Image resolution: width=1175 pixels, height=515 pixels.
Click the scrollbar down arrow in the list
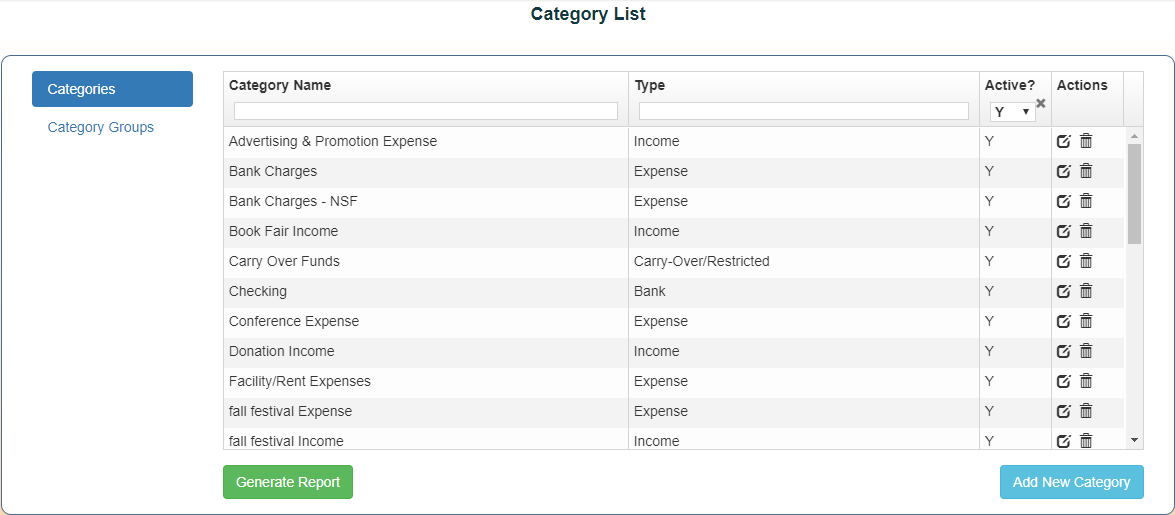pos(1134,440)
